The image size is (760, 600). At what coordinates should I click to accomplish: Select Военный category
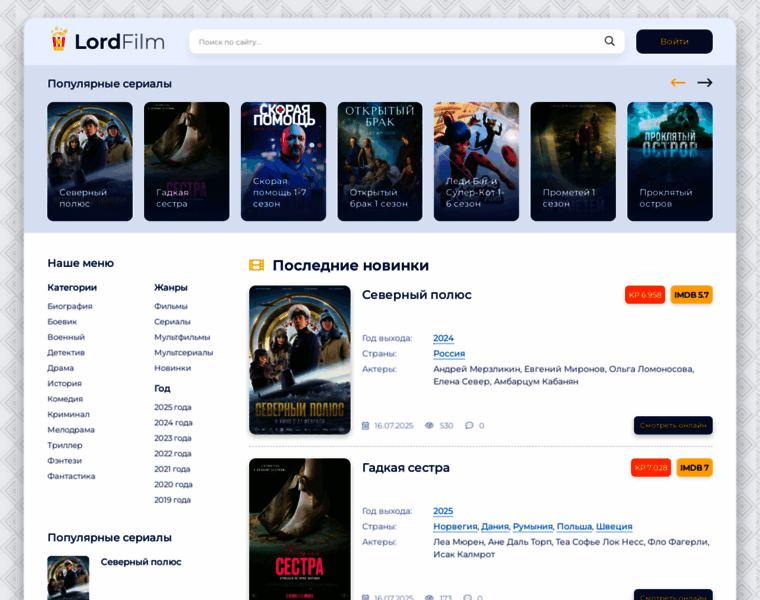(x=66, y=337)
